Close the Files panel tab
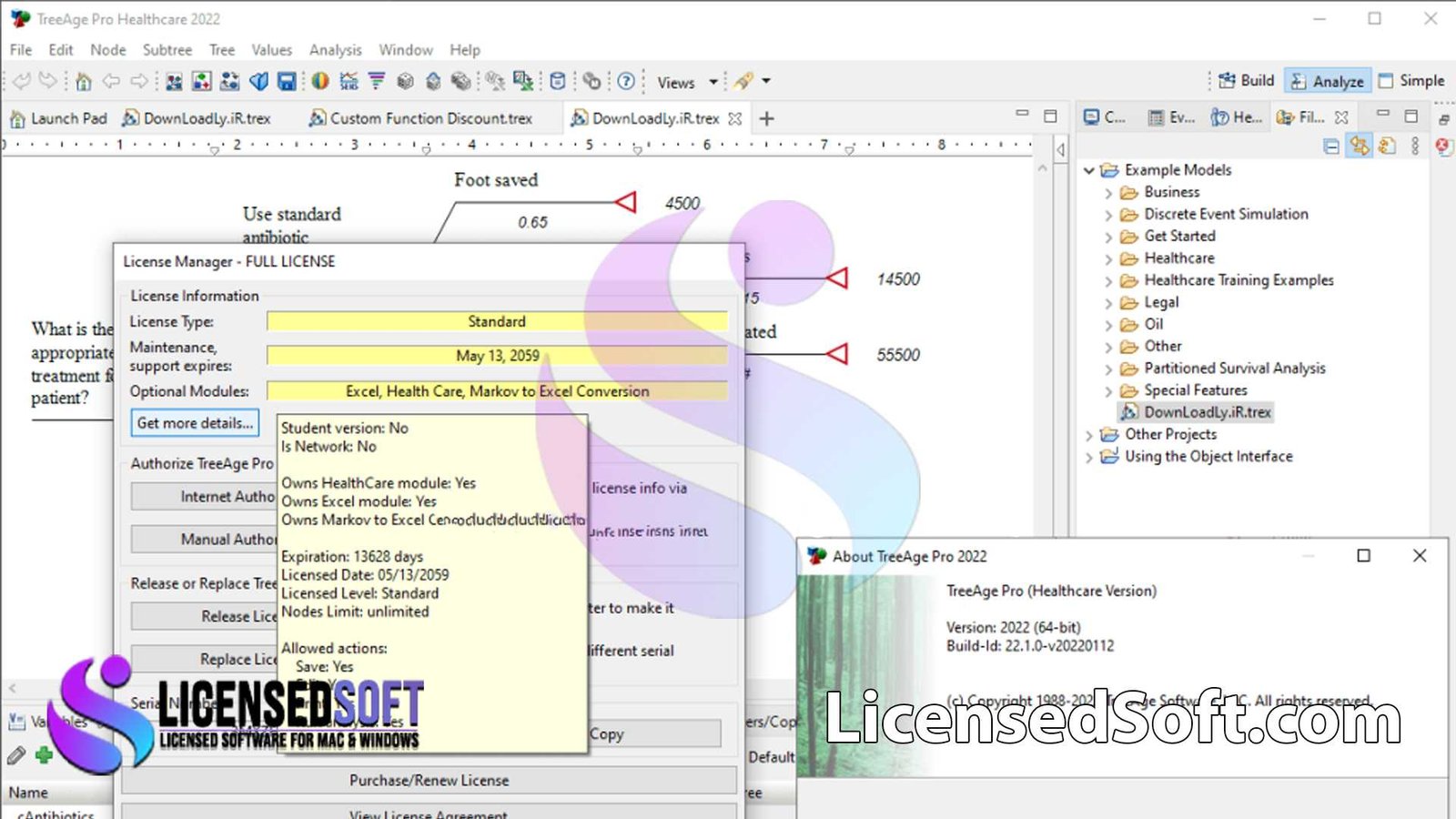 tap(1341, 117)
